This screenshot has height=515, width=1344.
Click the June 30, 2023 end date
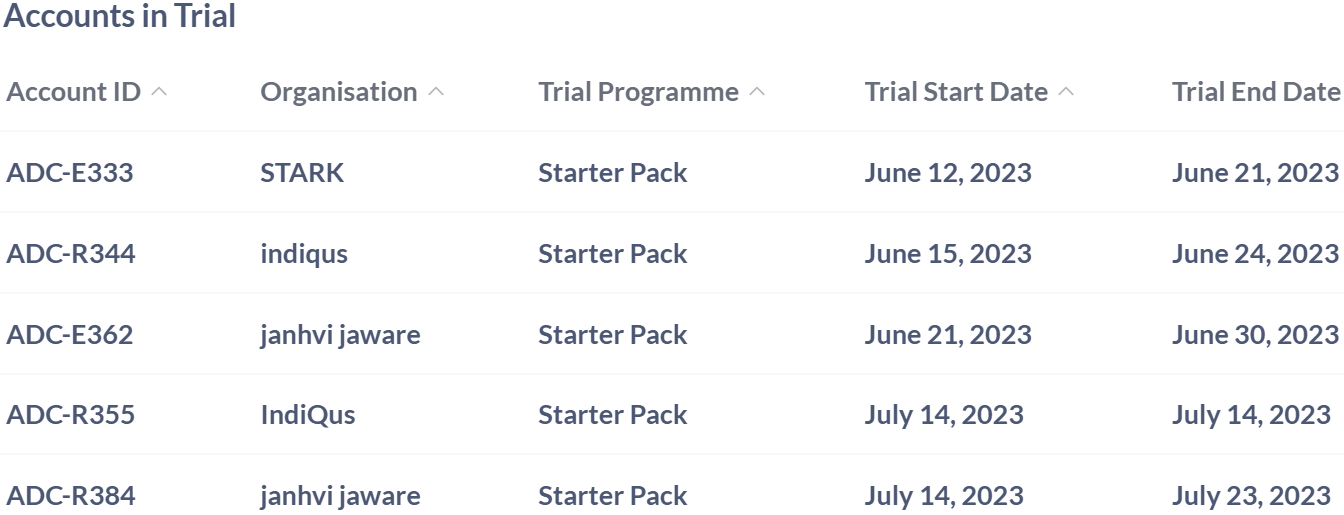click(x=1255, y=335)
